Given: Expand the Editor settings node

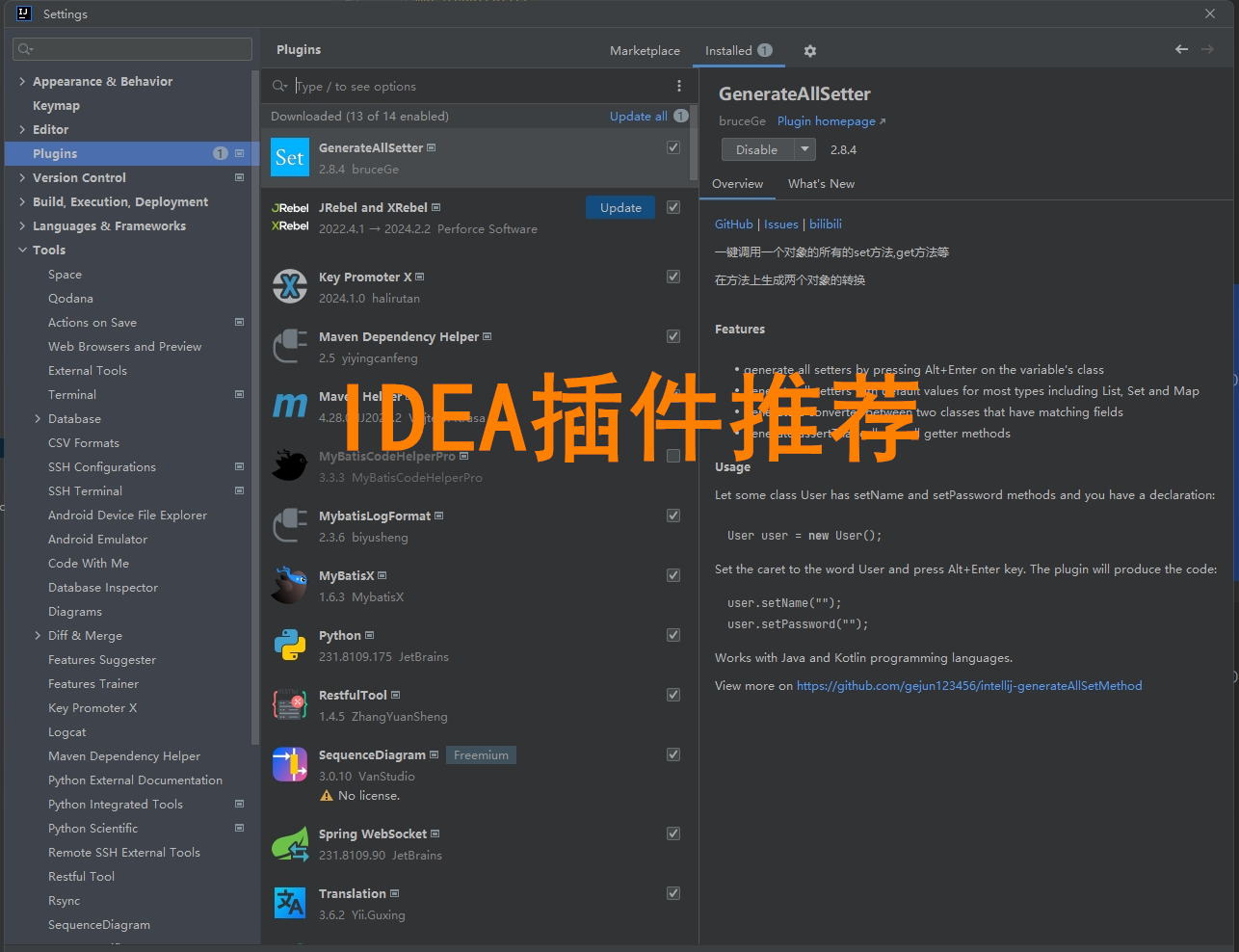Looking at the screenshot, I should tap(22, 129).
